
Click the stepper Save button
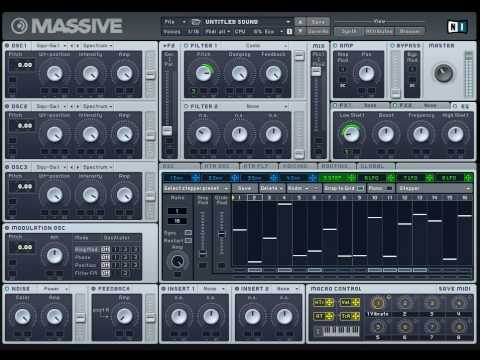(x=244, y=188)
